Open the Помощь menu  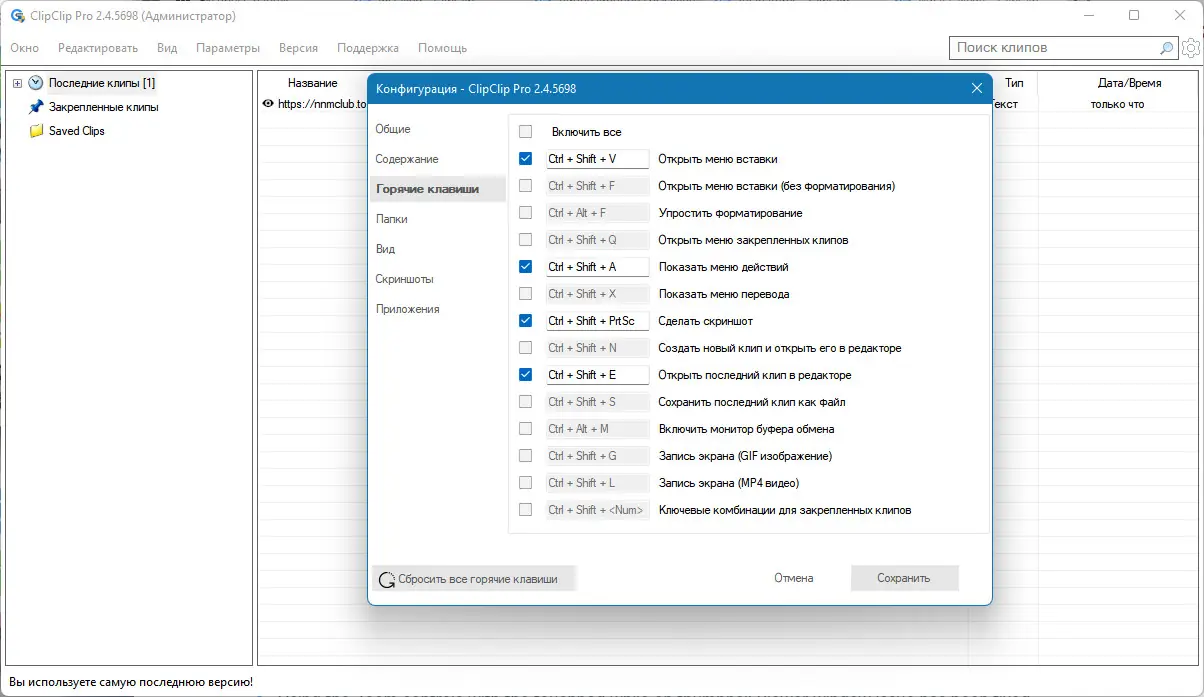pos(442,48)
